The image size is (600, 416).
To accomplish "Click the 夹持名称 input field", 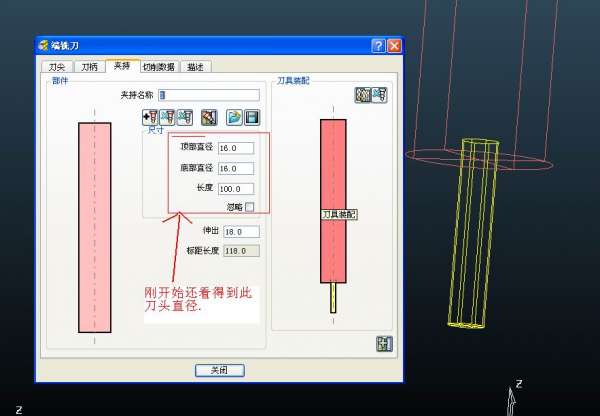I will pos(209,95).
